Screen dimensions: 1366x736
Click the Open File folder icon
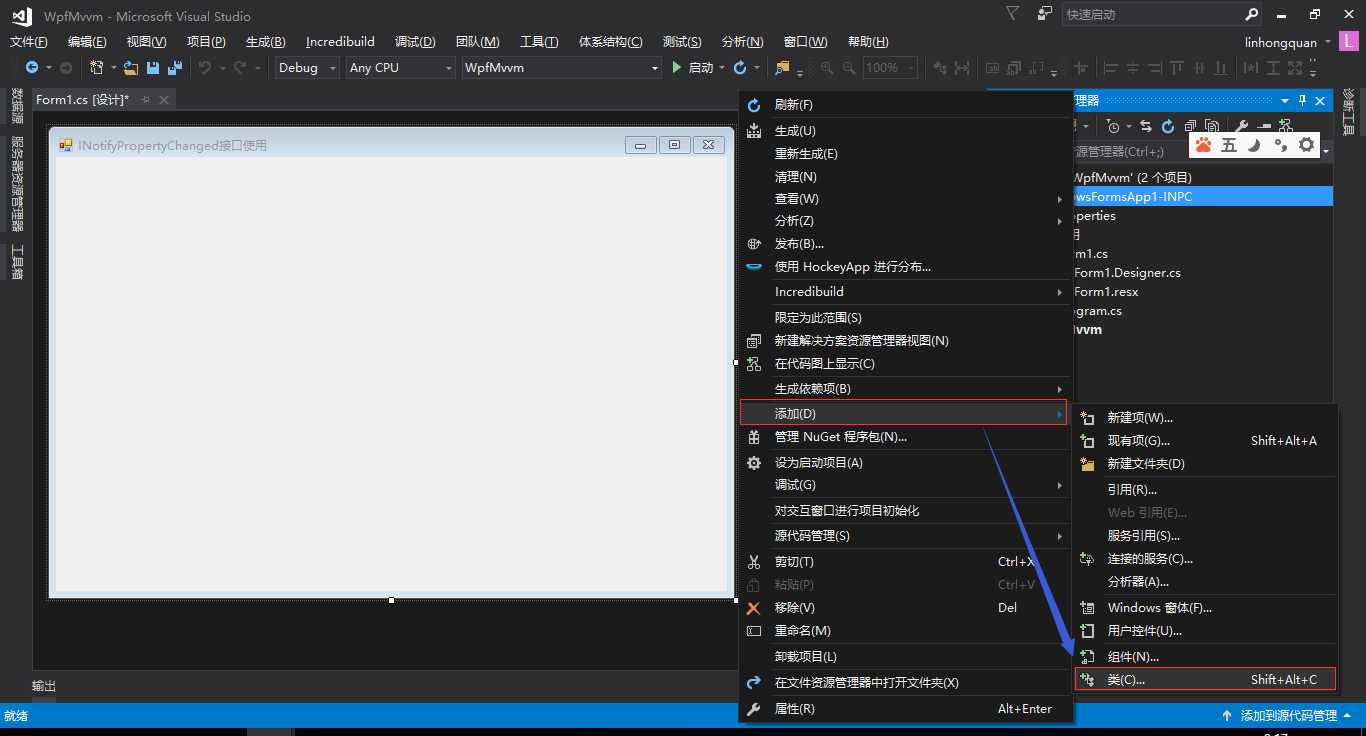pyautogui.click(x=131, y=67)
